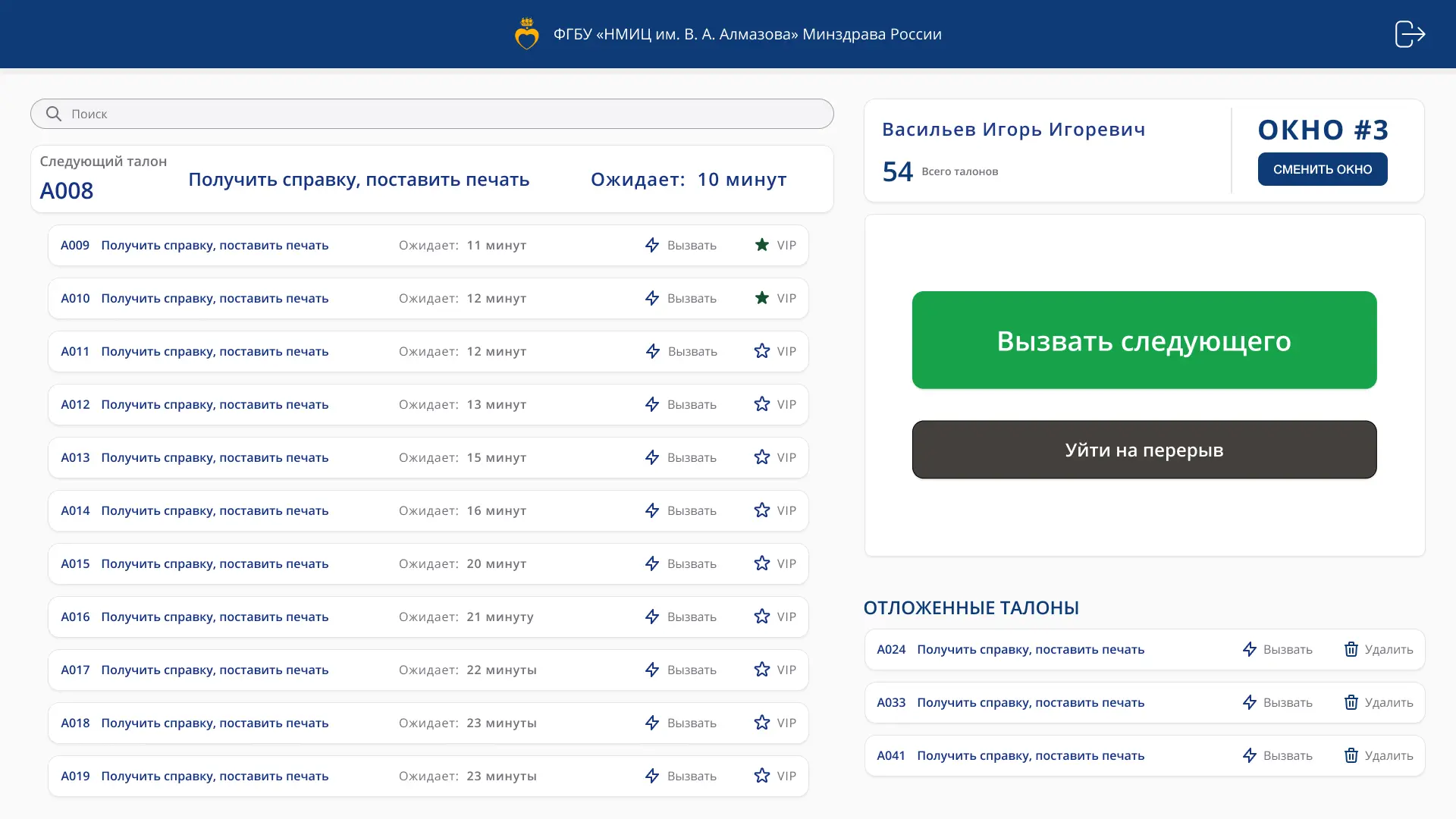Click the lightning icon for postponed ticket A033

click(x=1250, y=702)
